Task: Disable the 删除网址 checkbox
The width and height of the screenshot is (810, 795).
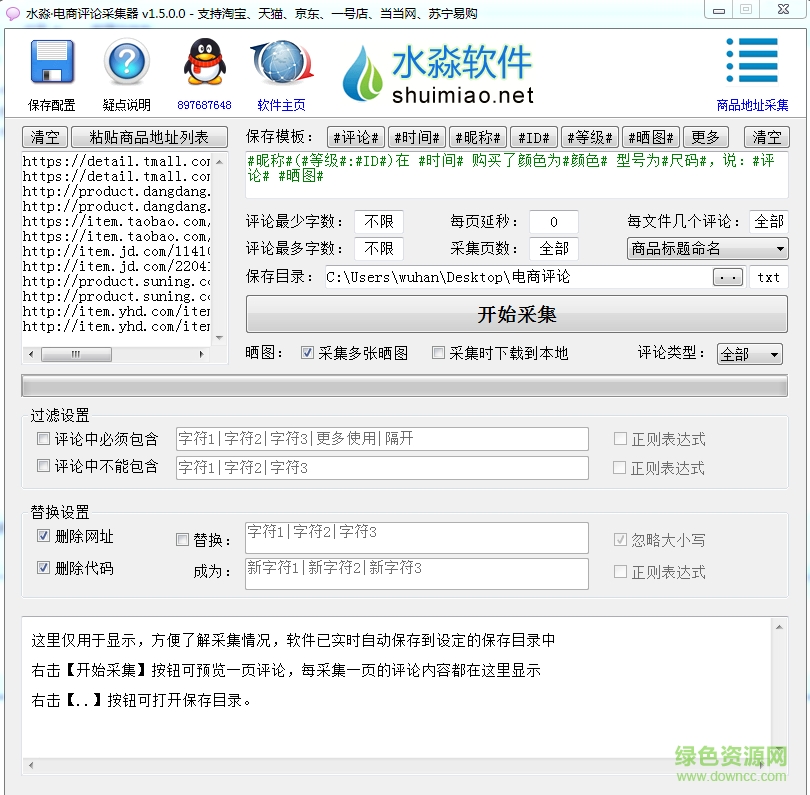Action: point(42,536)
